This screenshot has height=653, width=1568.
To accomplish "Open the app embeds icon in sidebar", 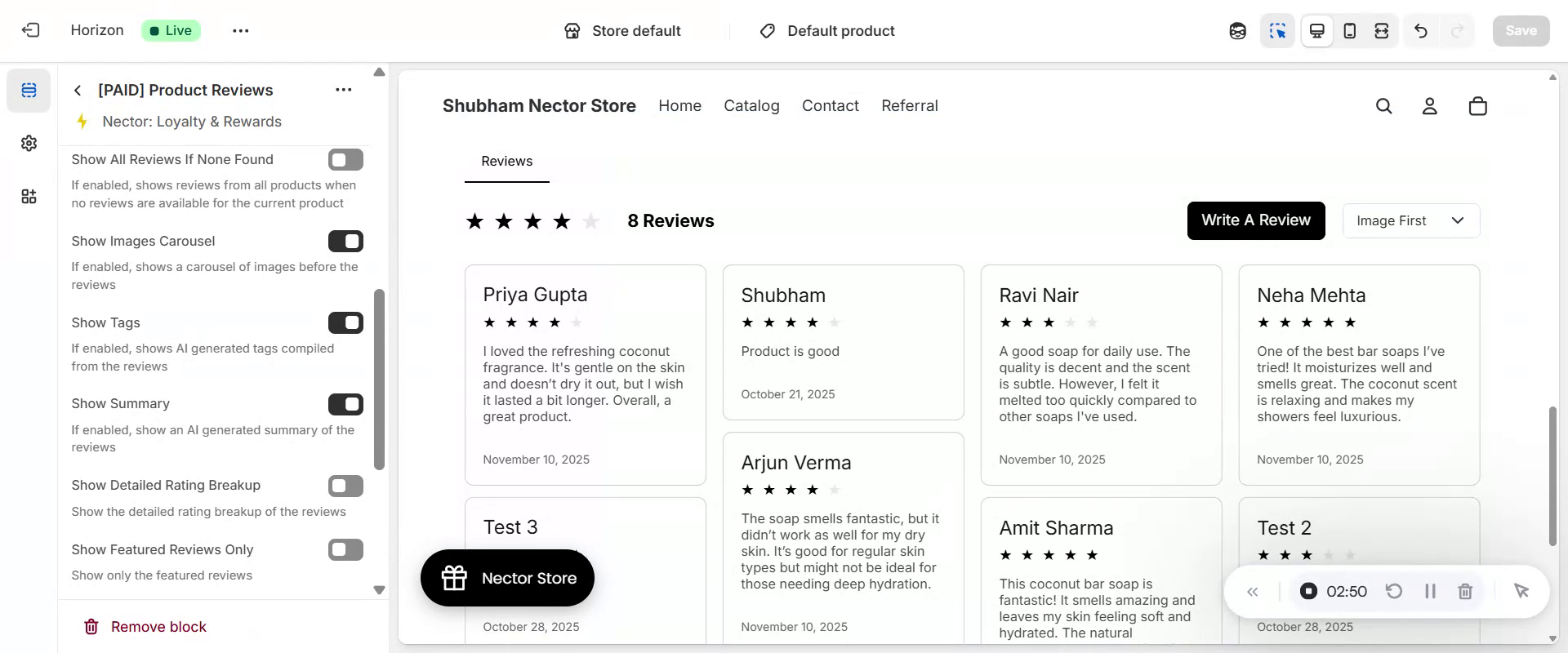I will 29,197.
